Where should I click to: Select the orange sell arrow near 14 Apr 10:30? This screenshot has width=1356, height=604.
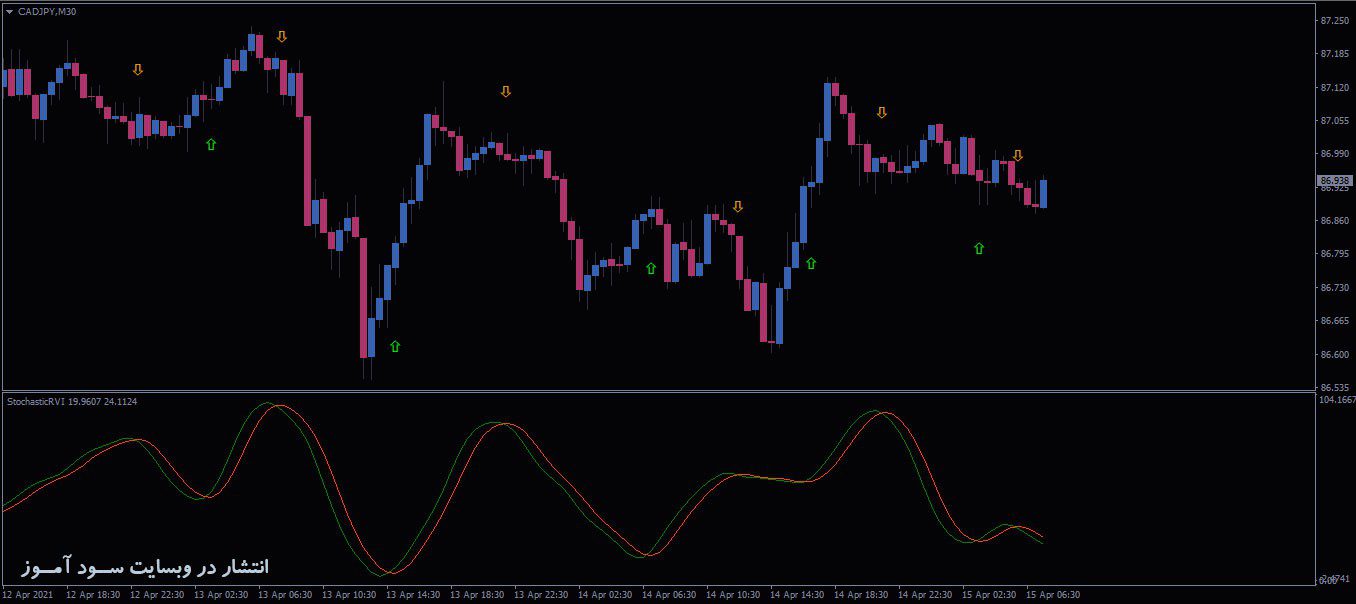tap(737, 205)
